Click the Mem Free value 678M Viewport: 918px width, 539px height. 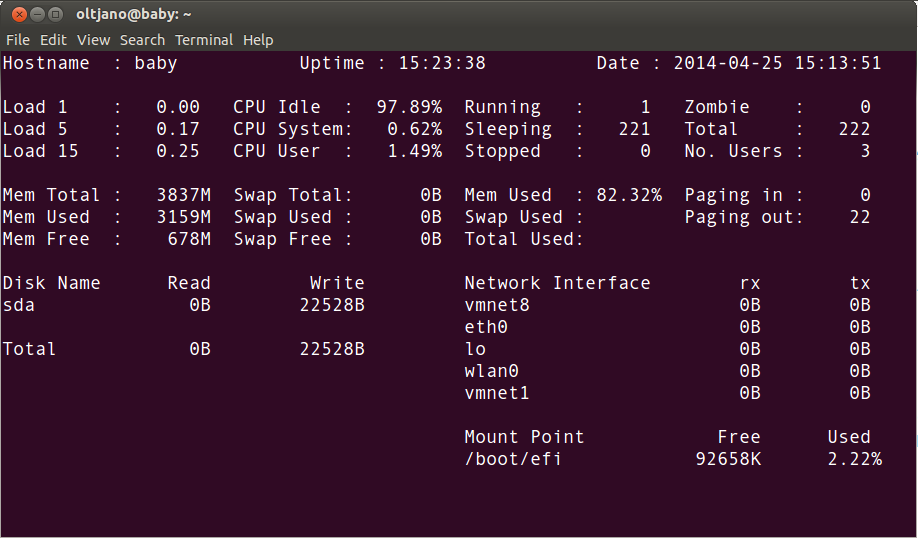tap(189, 239)
